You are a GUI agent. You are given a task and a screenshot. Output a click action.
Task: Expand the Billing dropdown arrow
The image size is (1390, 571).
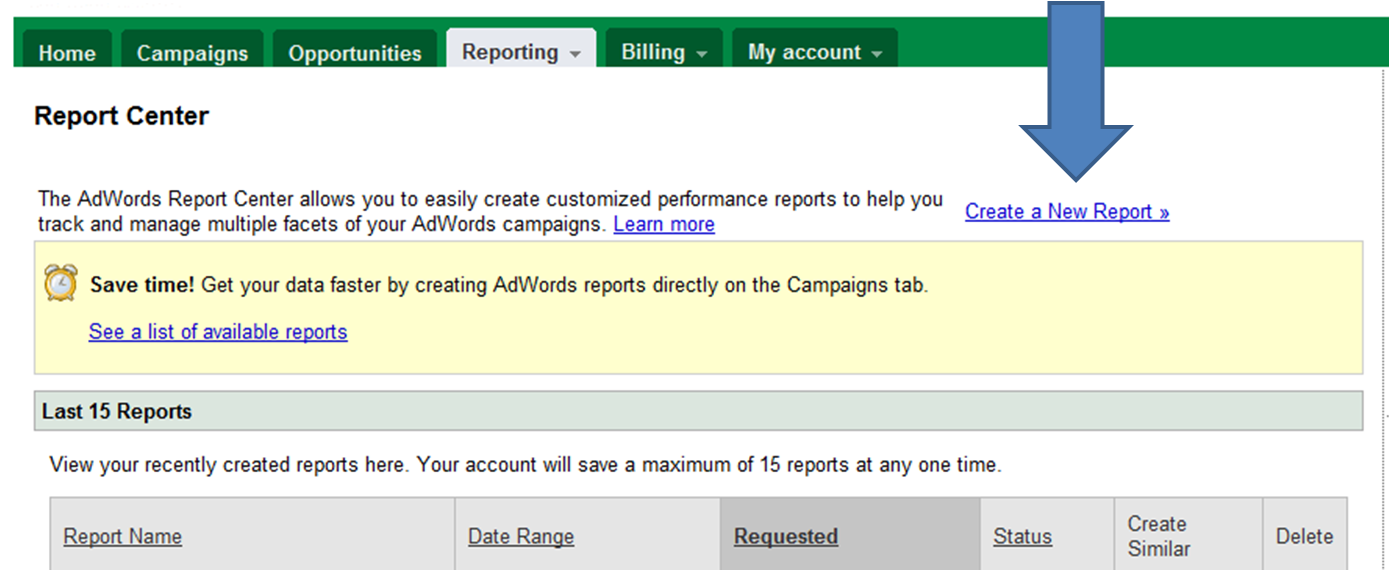702,54
